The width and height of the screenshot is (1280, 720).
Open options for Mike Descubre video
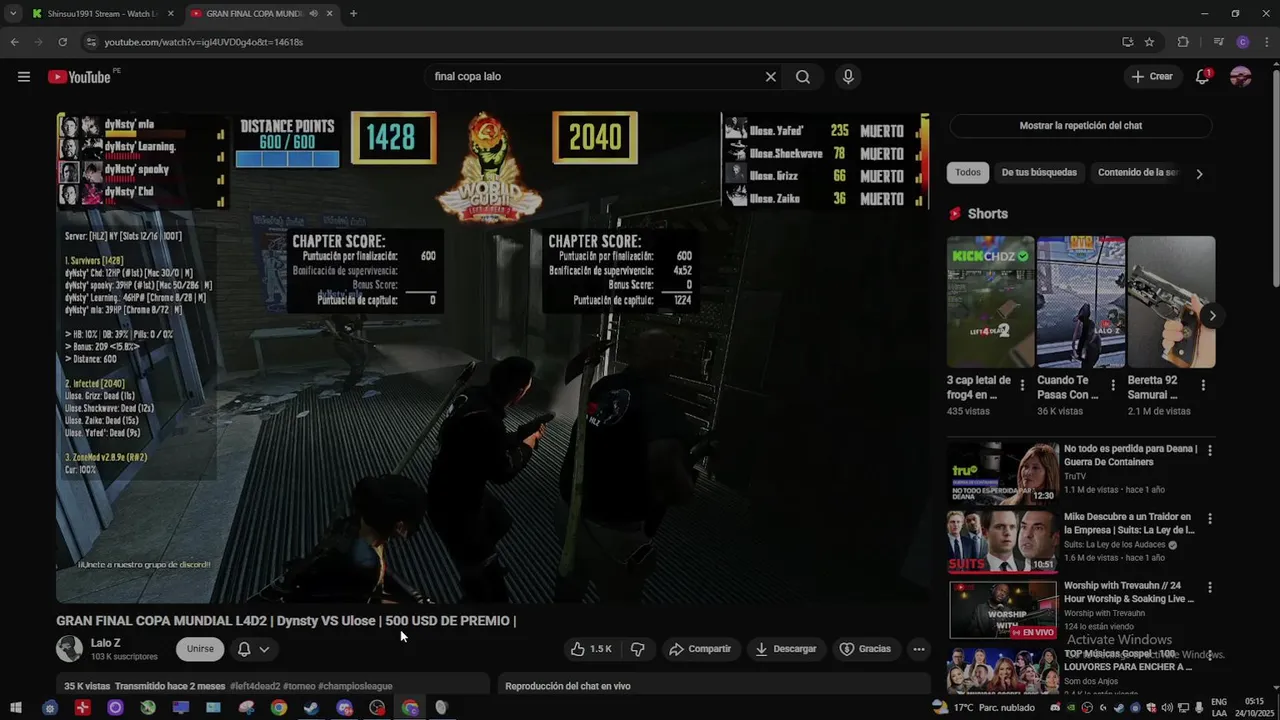1210,519
